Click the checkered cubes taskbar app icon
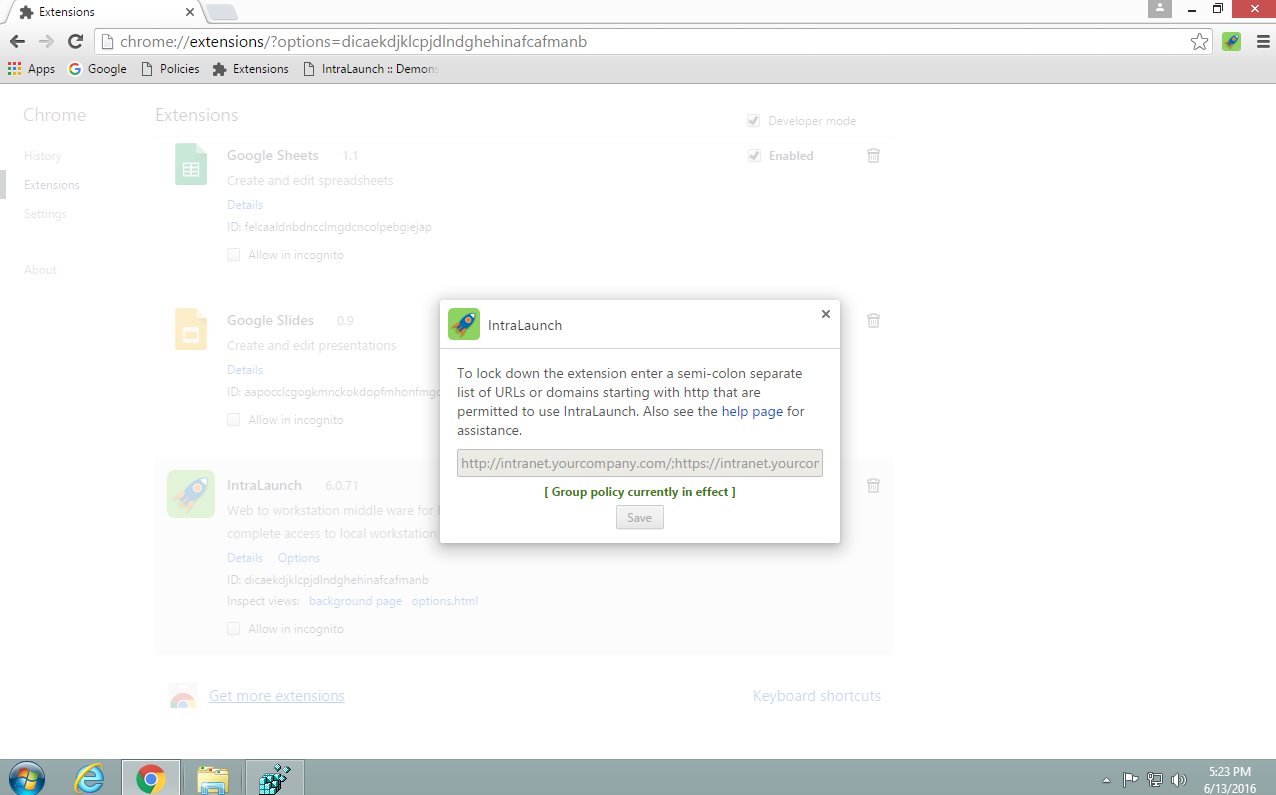The width and height of the screenshot is (1276, 795). coord(274,778)
